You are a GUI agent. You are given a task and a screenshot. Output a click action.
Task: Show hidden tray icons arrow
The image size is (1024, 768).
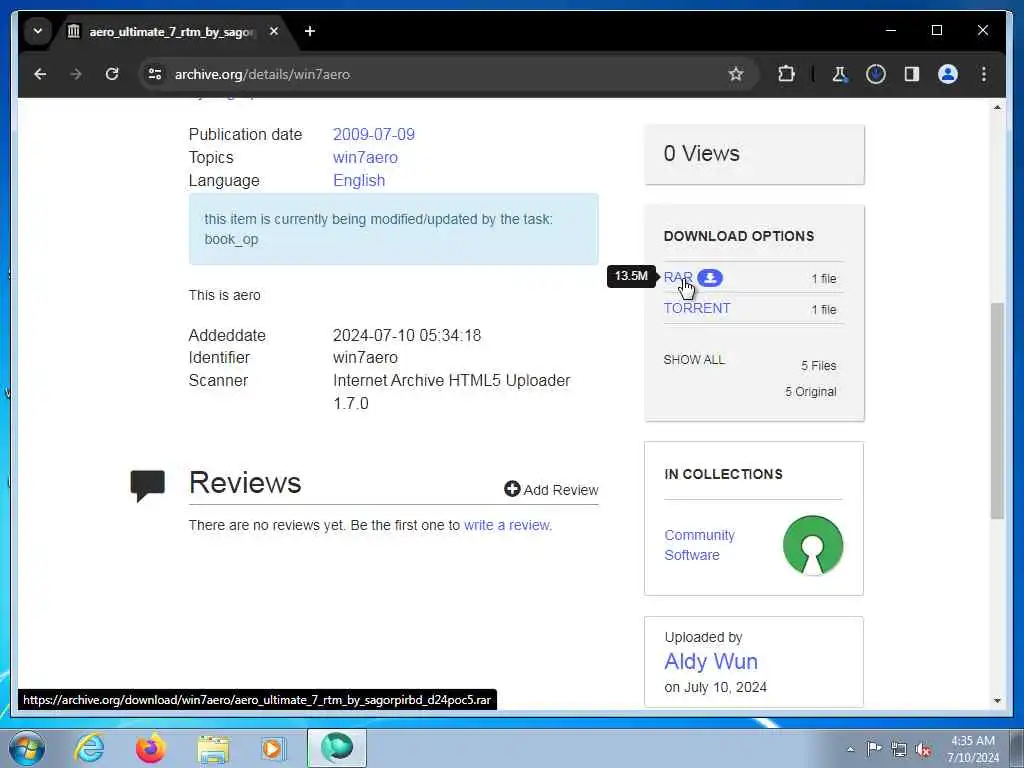(x=850, y=749)
